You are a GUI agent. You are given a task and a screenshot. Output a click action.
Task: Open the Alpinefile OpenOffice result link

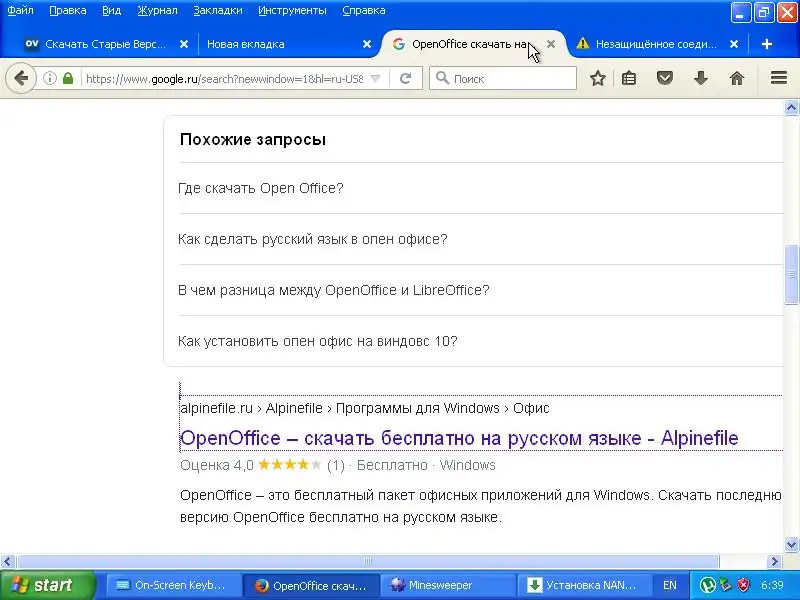(x=459, y=438)
